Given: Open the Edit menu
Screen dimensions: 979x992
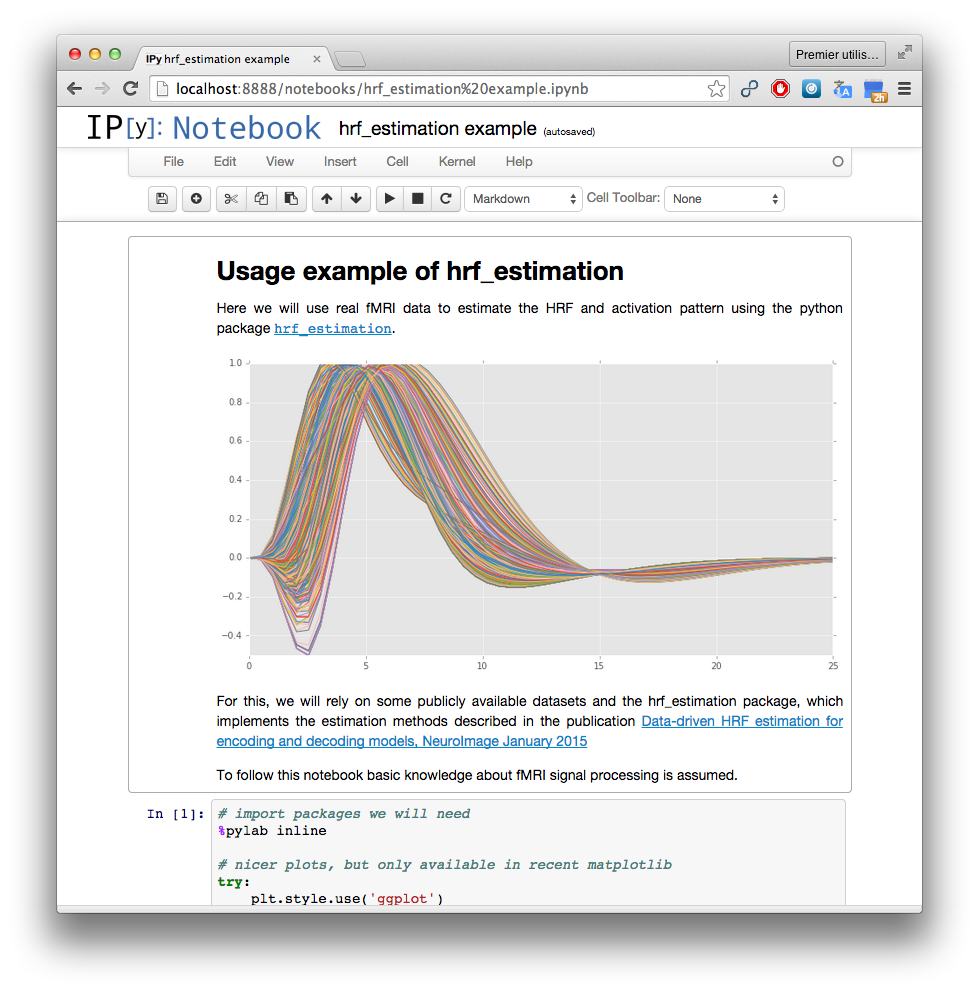Looking at the screenshot, I should [225, 161].
